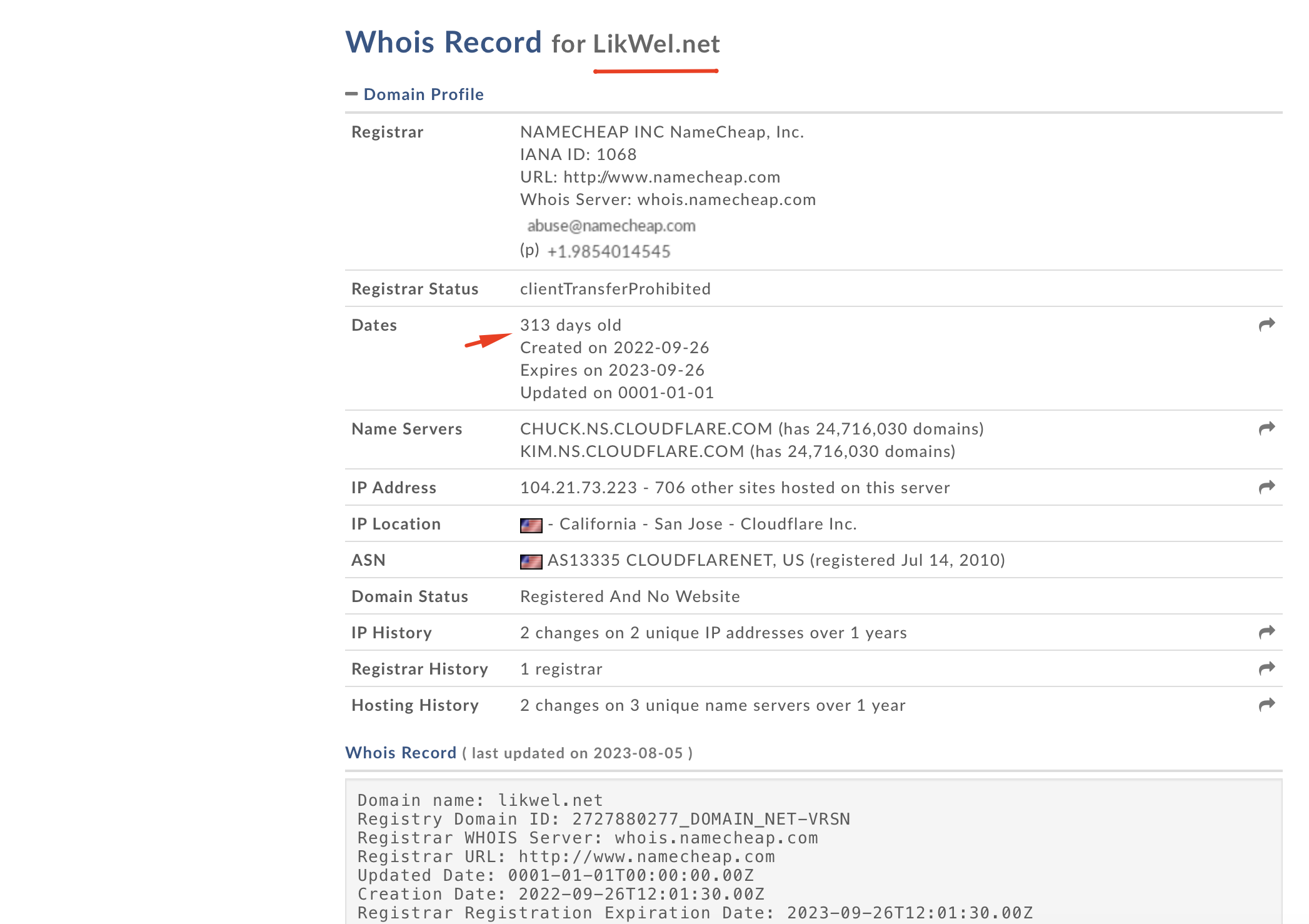Collapse Domain Profile via minus icon
Viewport: 1309px width, 924px height.
[351, 94]
